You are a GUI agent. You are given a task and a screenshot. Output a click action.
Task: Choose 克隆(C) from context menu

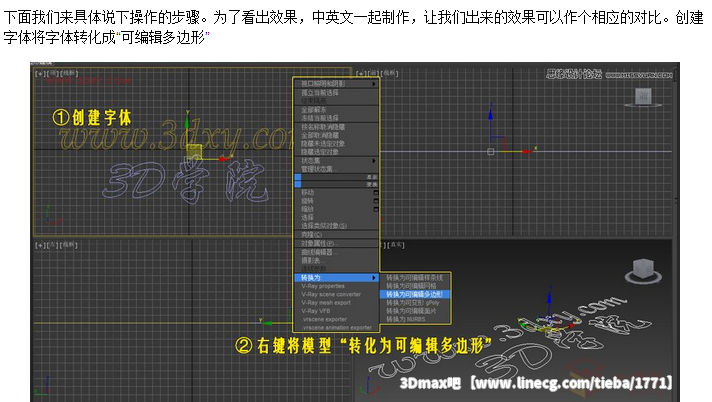(x=336, y=235)
